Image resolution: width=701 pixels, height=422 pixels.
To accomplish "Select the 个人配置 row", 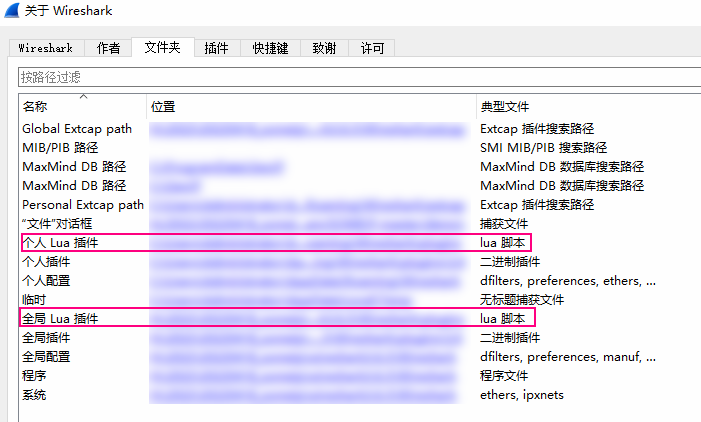I will pos(359,281).
